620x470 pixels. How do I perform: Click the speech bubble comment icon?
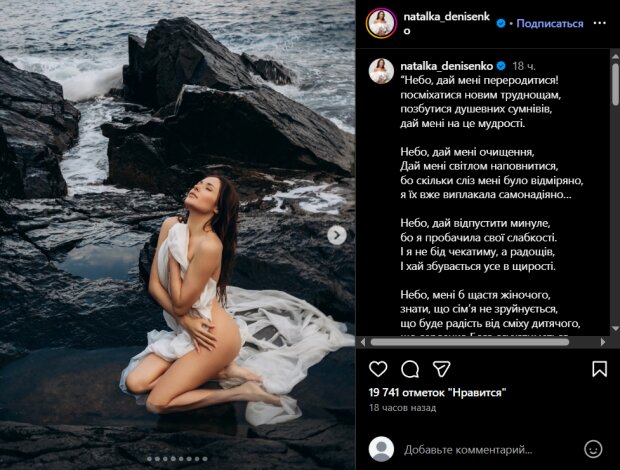(x=410, y=369)
